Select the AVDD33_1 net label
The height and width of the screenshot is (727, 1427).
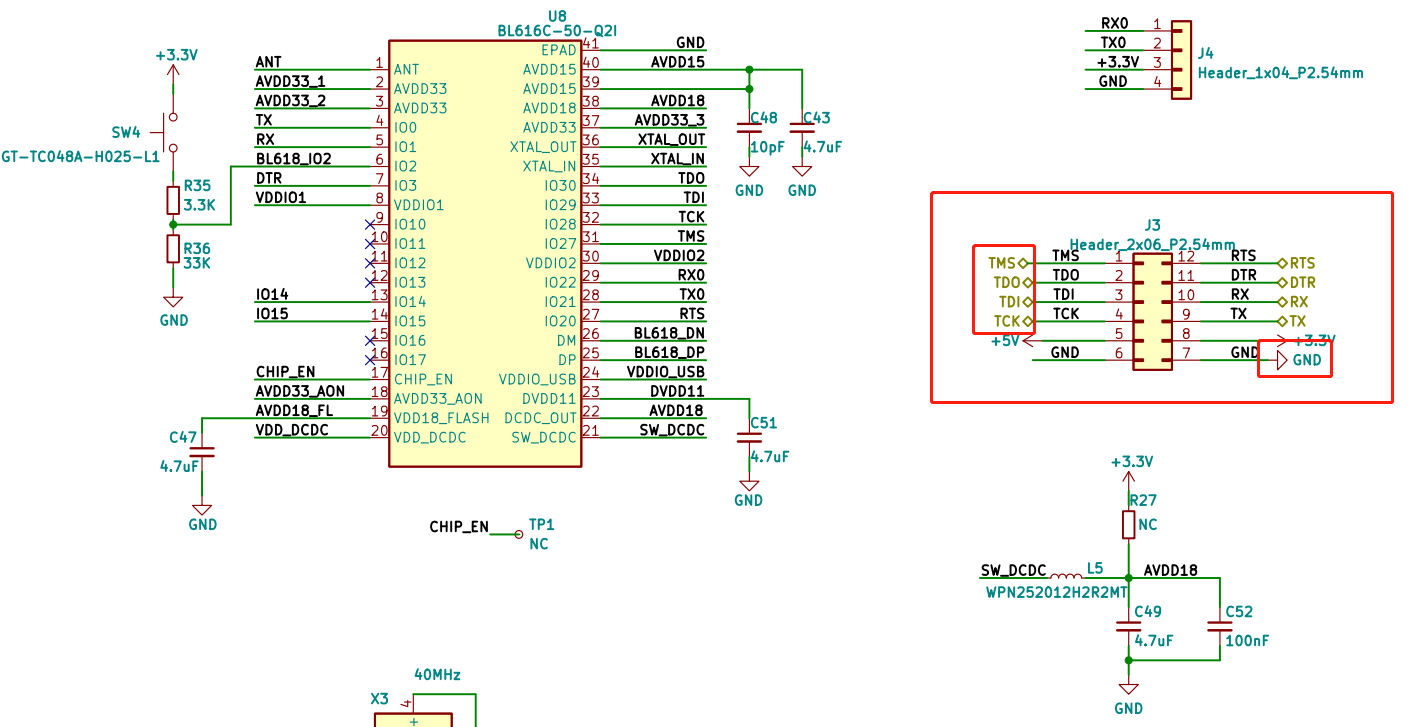290,81
